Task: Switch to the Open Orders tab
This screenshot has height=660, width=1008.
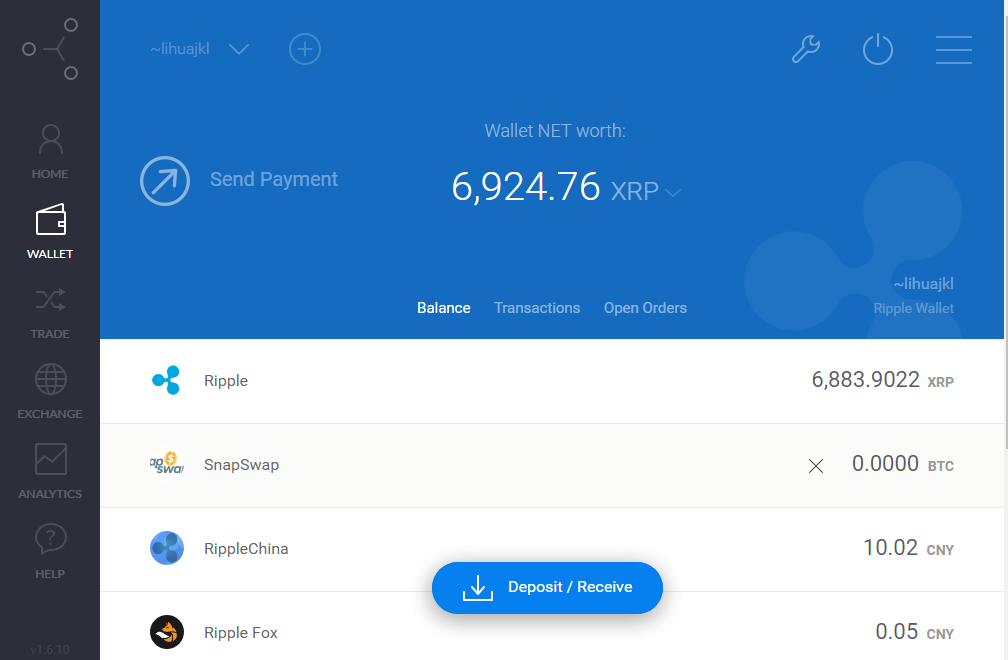Action: pyautogui.click(x=645, y=308)
